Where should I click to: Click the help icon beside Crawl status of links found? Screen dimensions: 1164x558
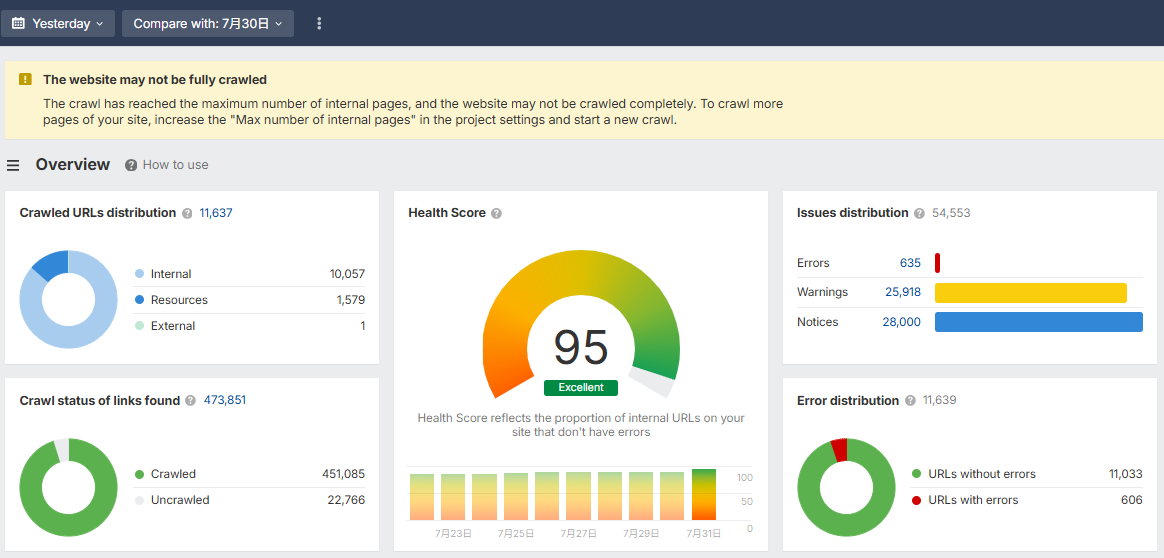tap(191, 401)
